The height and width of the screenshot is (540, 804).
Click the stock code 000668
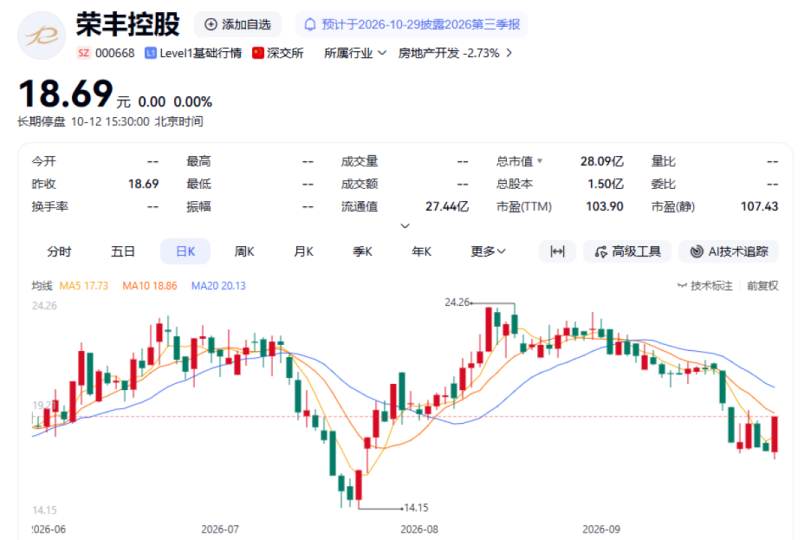(x=115, y=53)
